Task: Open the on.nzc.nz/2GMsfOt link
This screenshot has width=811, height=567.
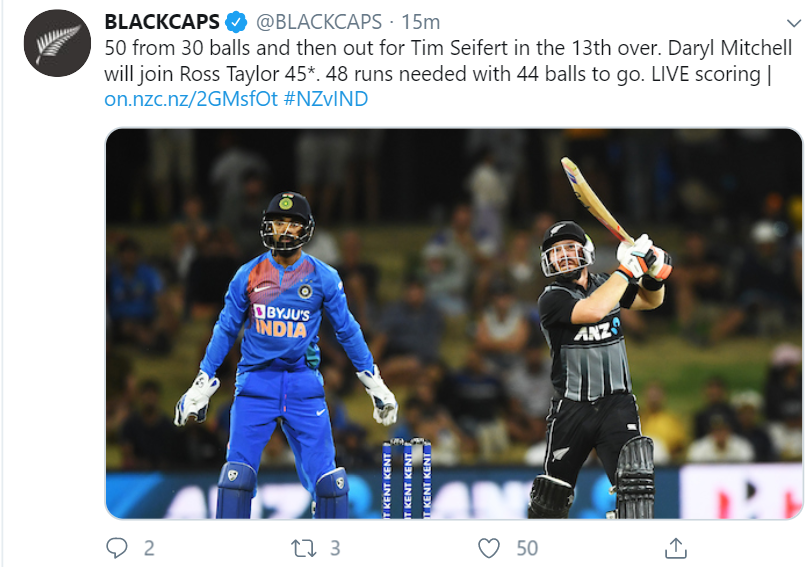Action: tap(191, 99)
